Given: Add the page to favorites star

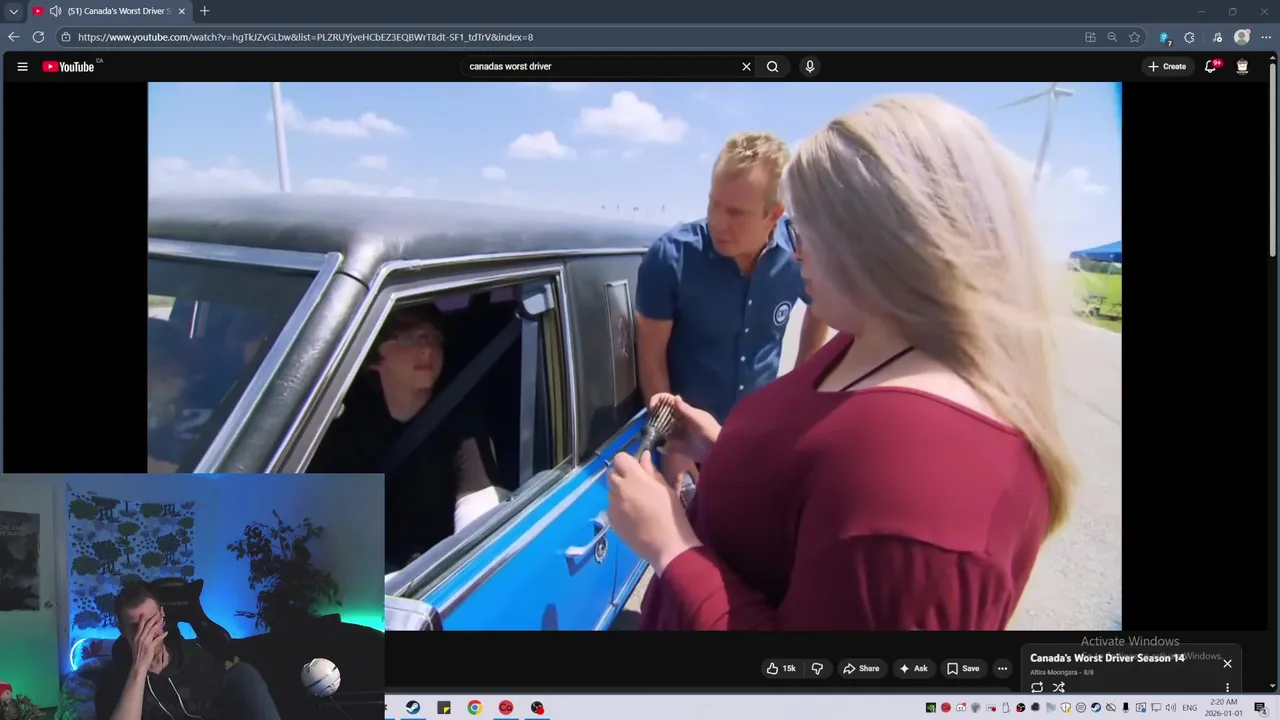Looking at the screenshot, I should [1134, 37].
